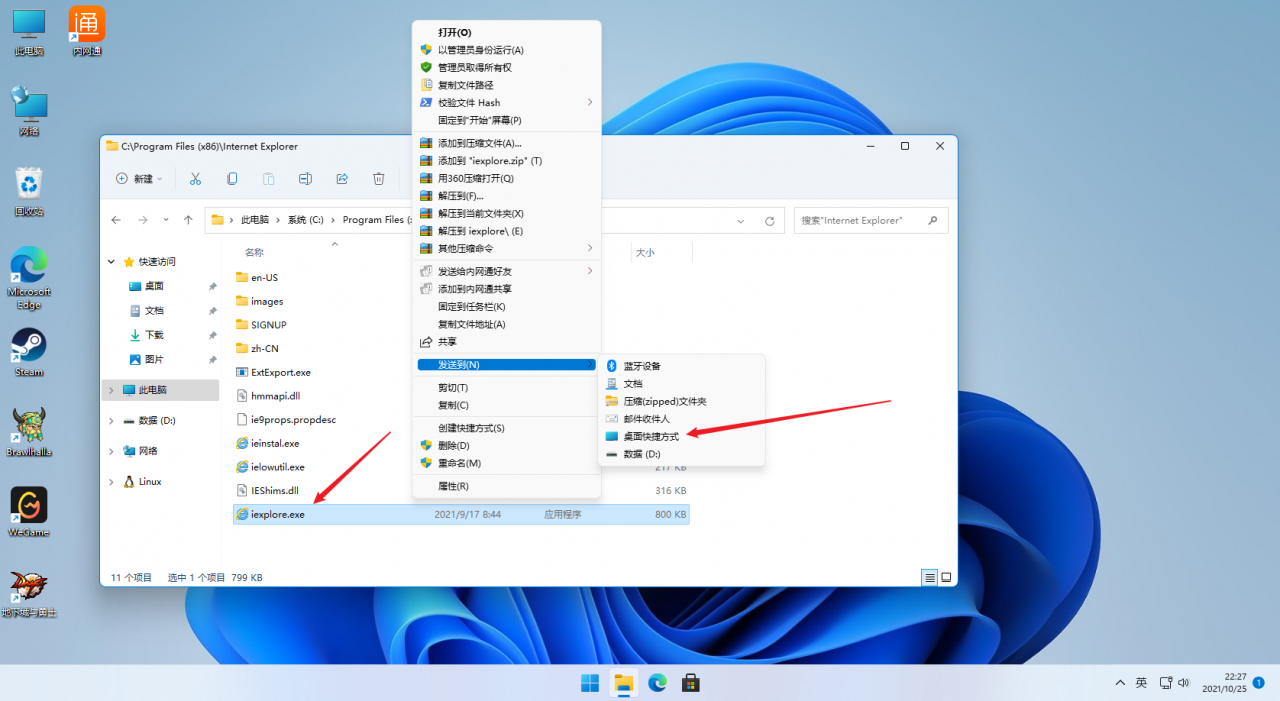
Task: Open WeGame desktop shortcut
Action: tap(29, 511)
